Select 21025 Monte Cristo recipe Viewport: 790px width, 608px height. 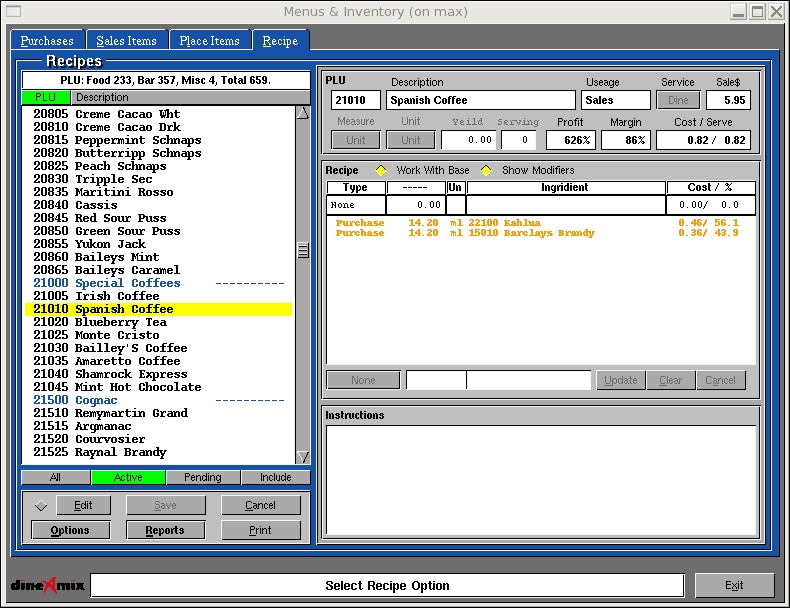click(x=158, y=335)
